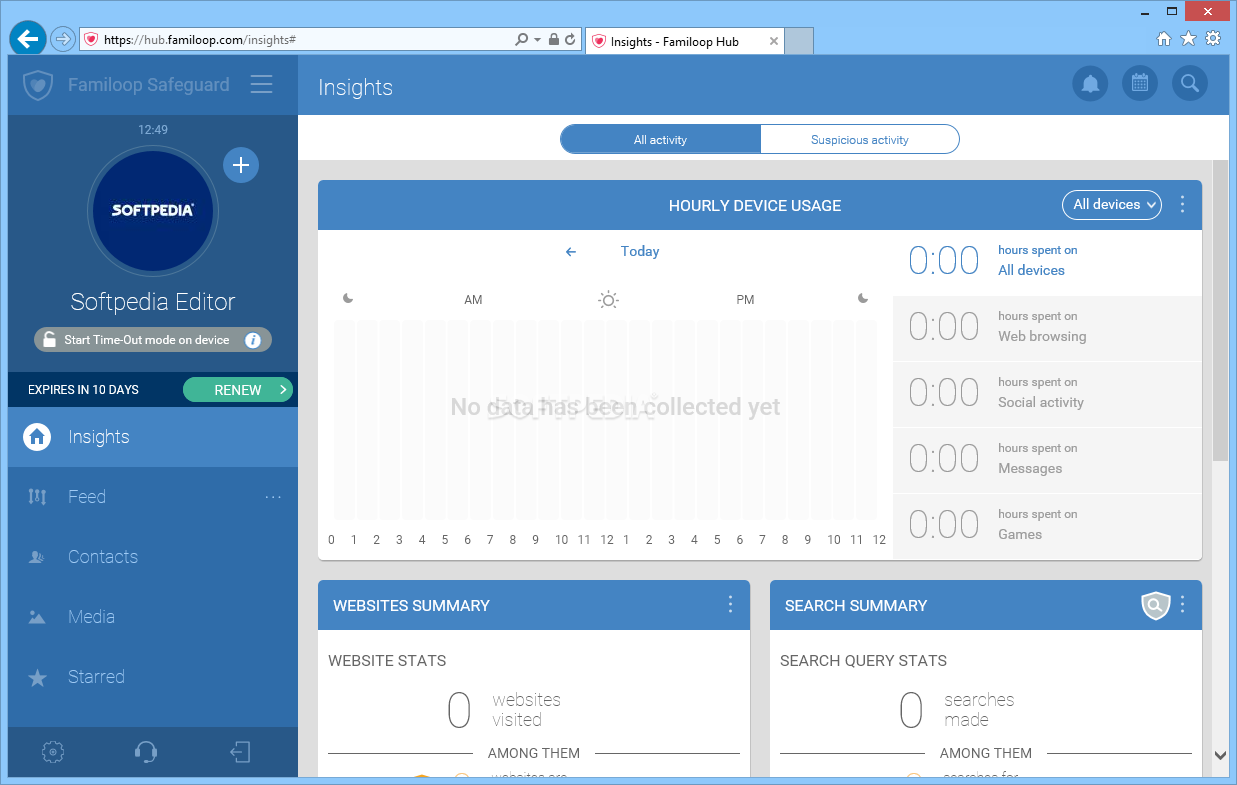
Task: Go to previous day with left arrow
Action: coord(571,252)
